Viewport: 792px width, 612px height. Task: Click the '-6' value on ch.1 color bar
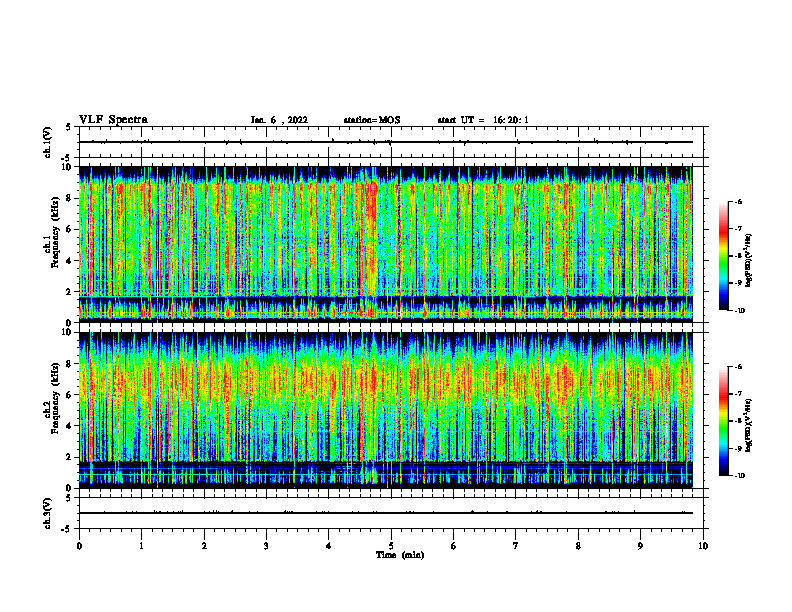pos(738,201)
